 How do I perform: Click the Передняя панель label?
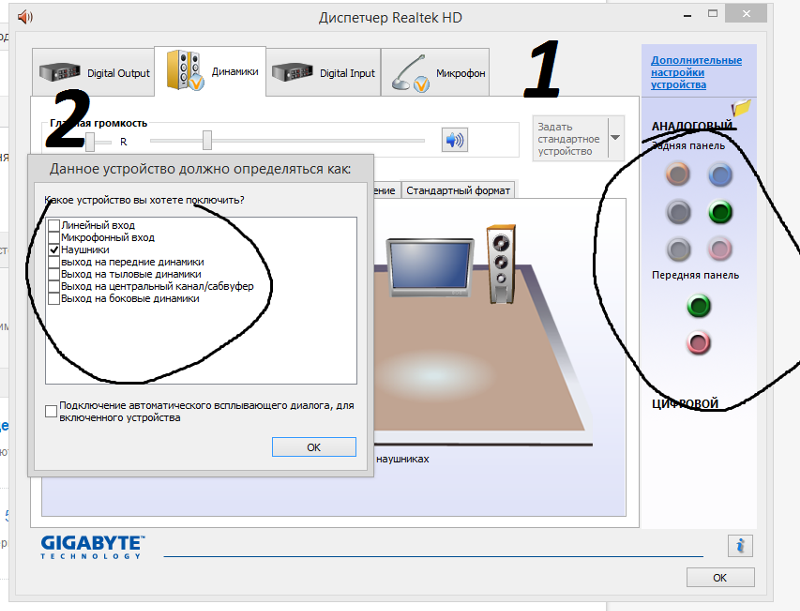coord(695,275)
